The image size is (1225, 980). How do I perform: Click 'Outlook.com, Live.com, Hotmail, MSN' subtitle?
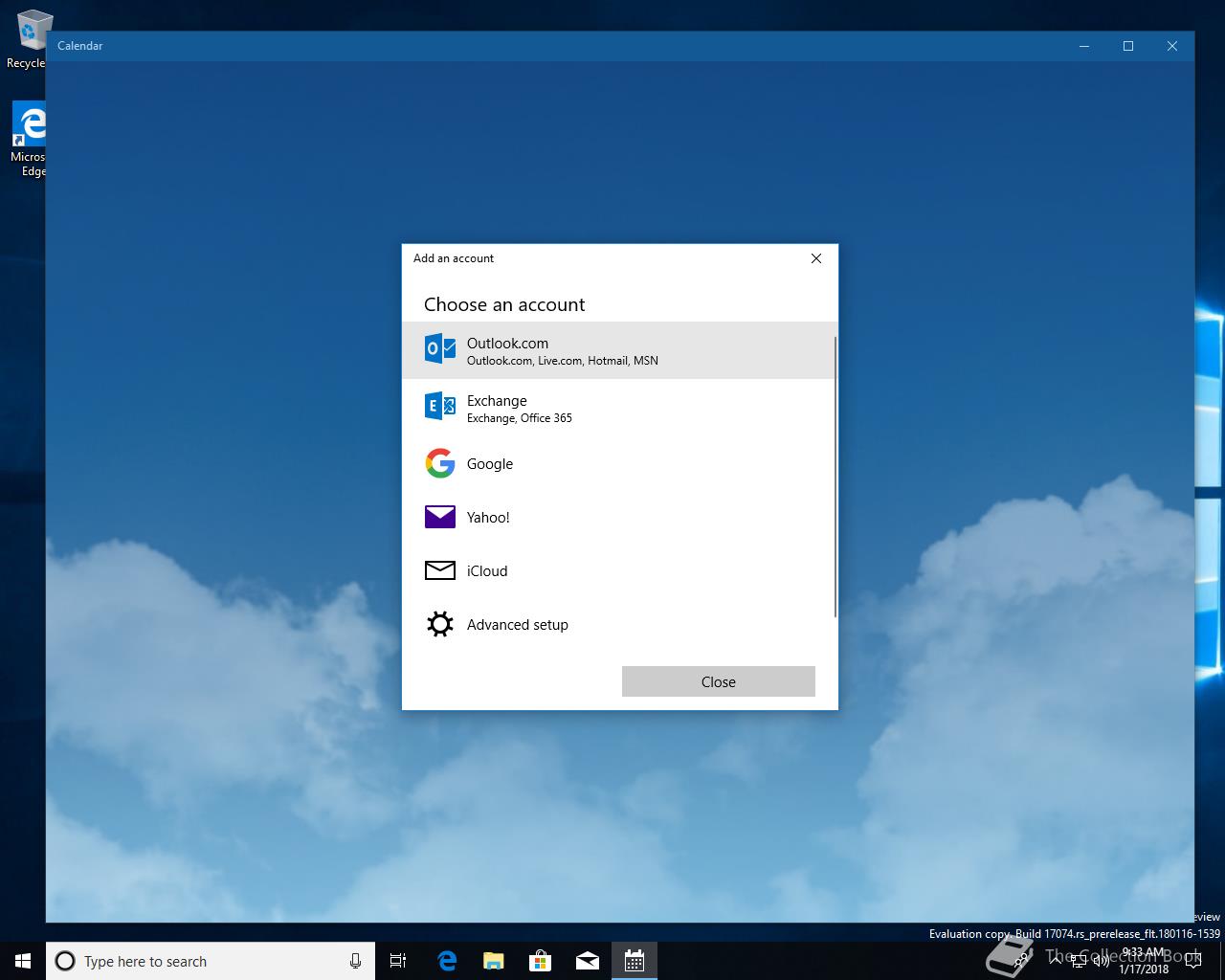563,361
